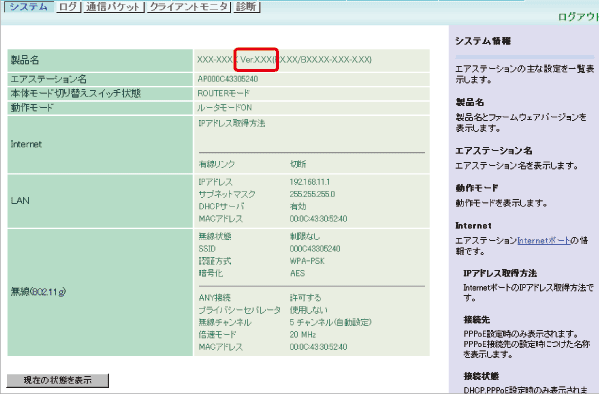Click the 有効 DHCP server value
The image size is (599, 394).
(x=298, y=206)
